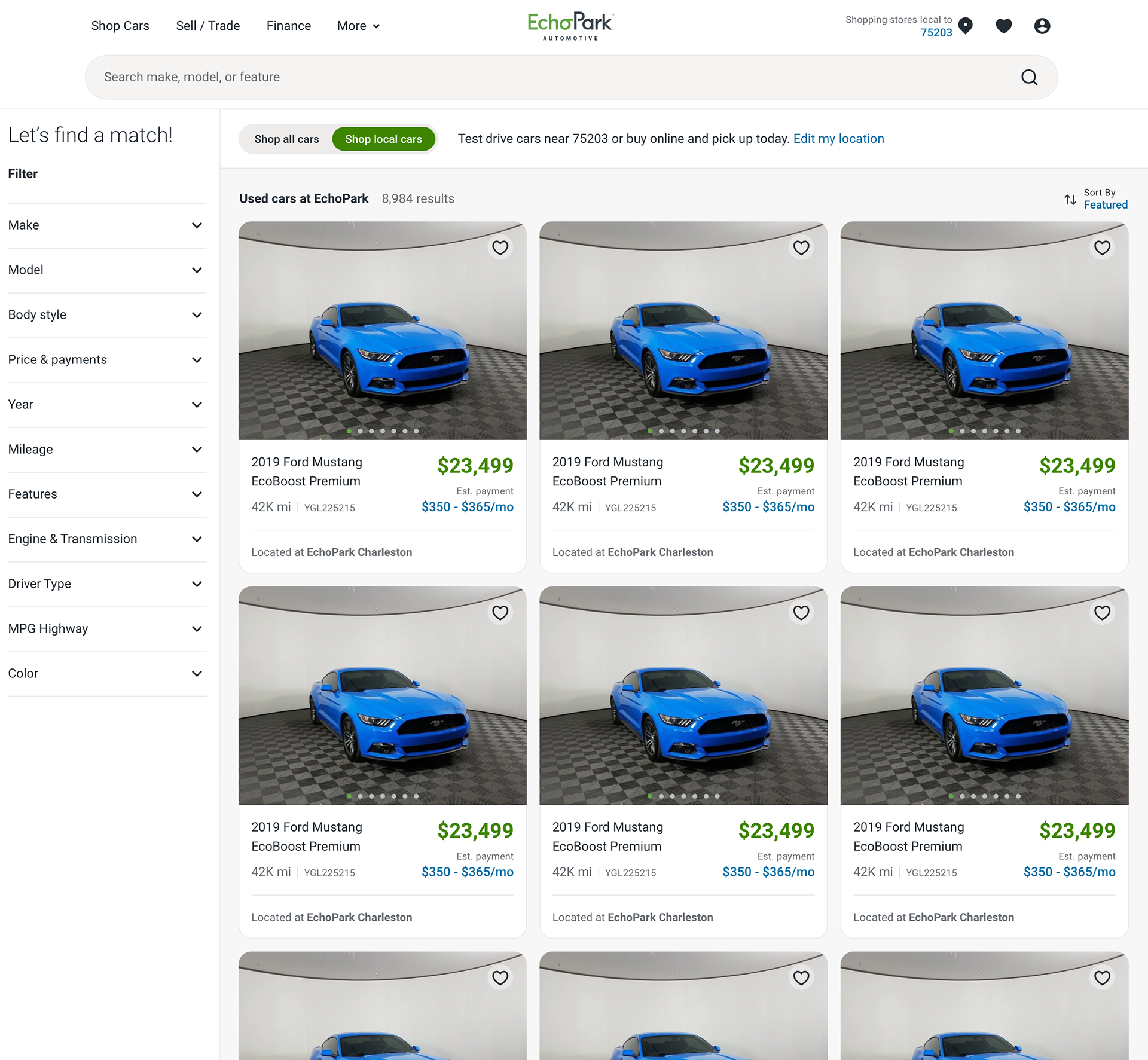Expand the Body style filter
This screenshot has height=1060, width=1148.
[107, 315]
